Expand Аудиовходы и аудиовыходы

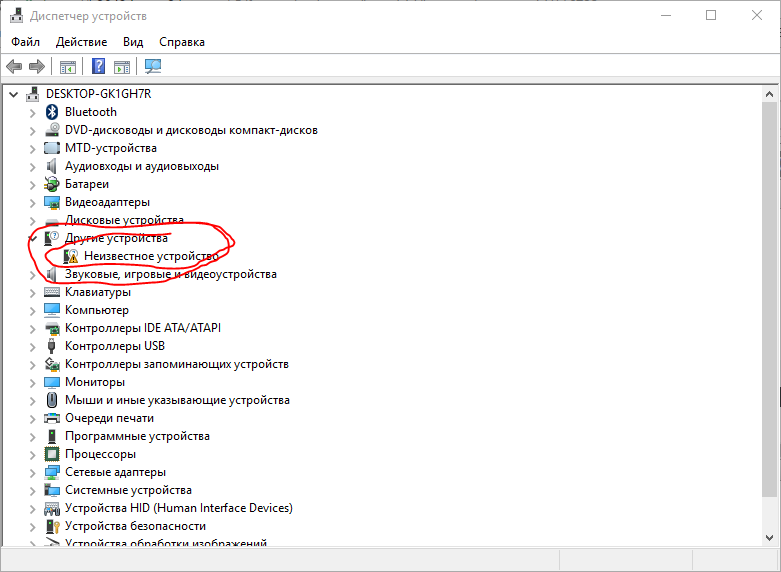[32, 167]
